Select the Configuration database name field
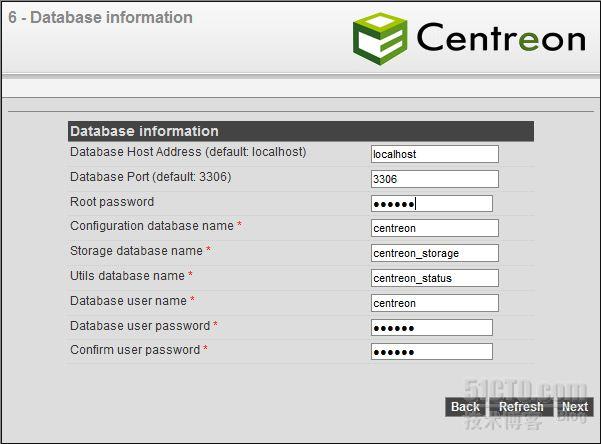The height and width of the screenshot is (444, 601). [x=434, y=228]
